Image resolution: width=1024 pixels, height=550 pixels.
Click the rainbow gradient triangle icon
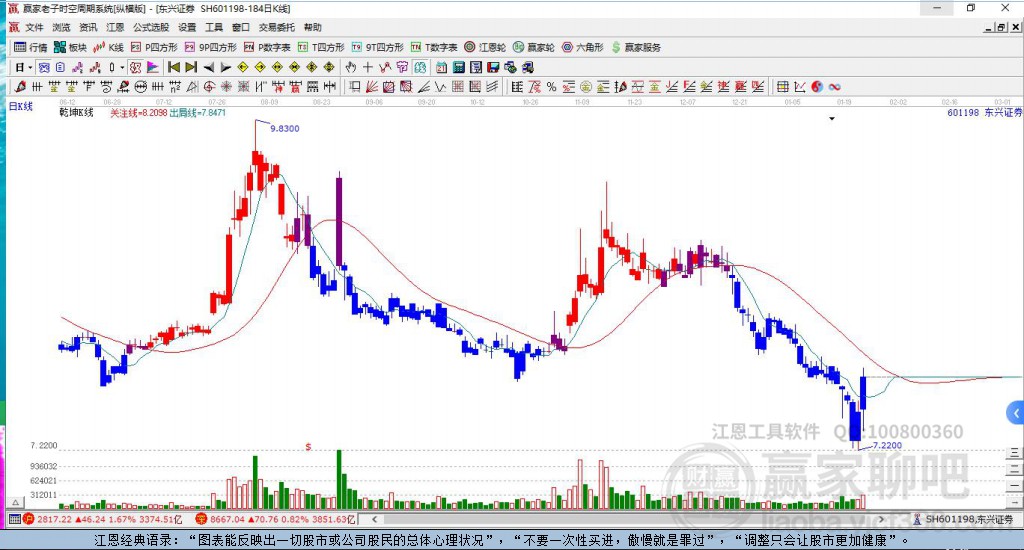tap(153, 67)
